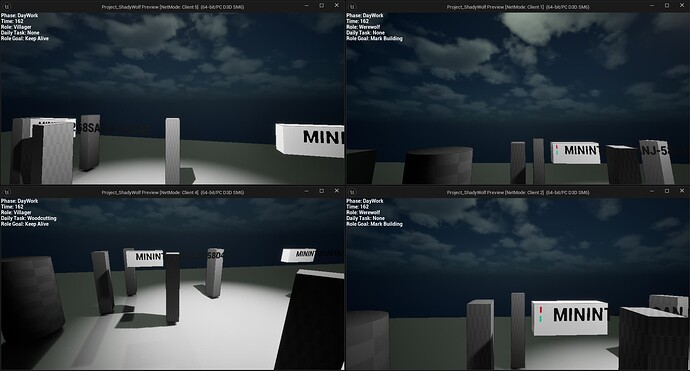Click 'Phase: DayWork' text in Client 2 window
Image resolution: width=690 pixels, height=371 pixels.
[x=365, y=201]
